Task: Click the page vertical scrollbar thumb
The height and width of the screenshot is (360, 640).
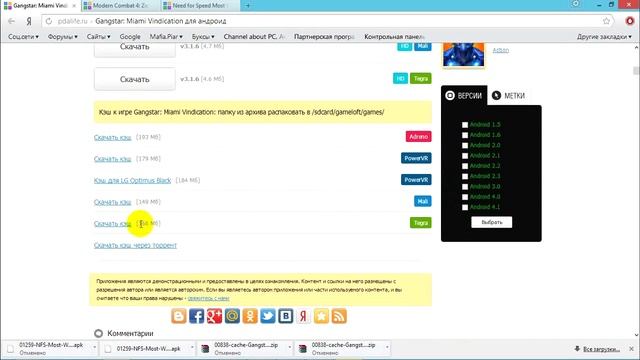Action: (x=636, y=70)
